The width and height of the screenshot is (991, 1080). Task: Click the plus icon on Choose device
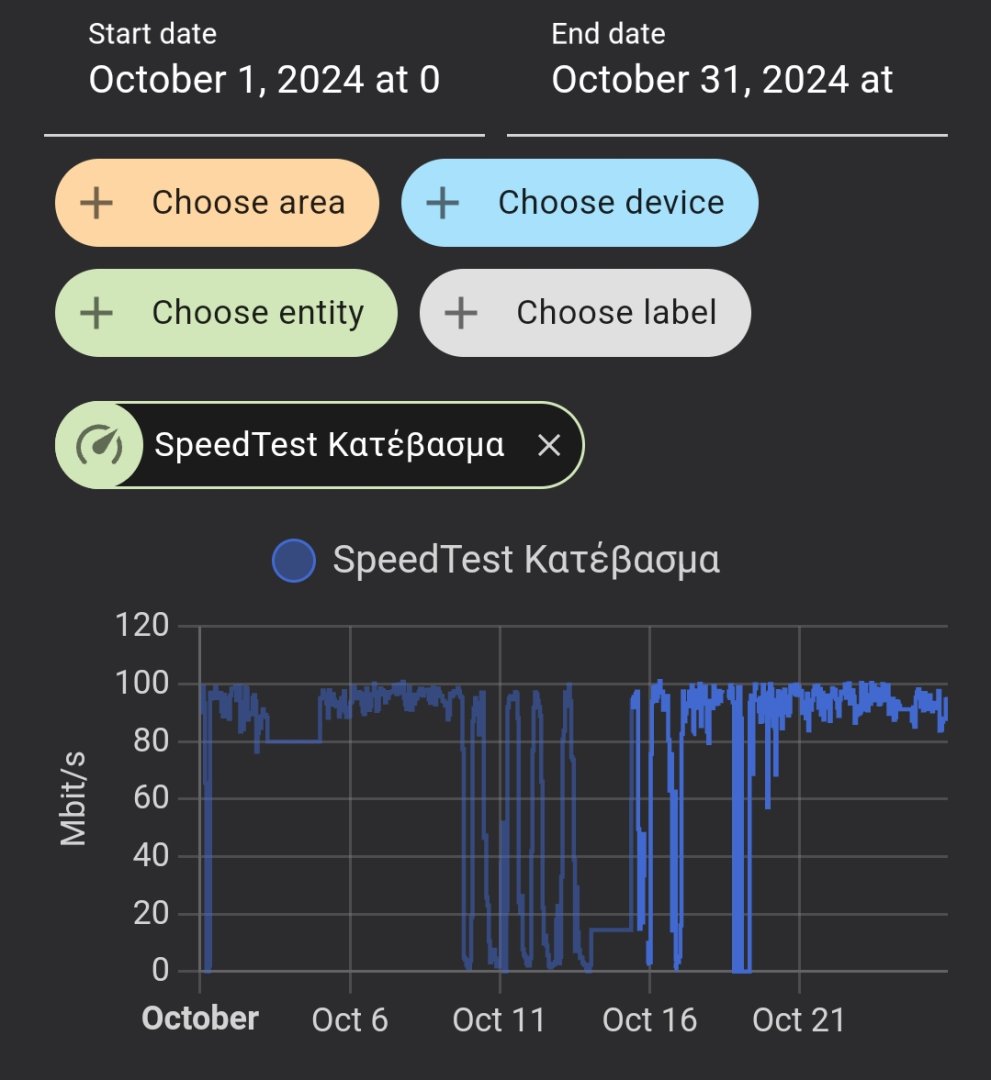442,203
